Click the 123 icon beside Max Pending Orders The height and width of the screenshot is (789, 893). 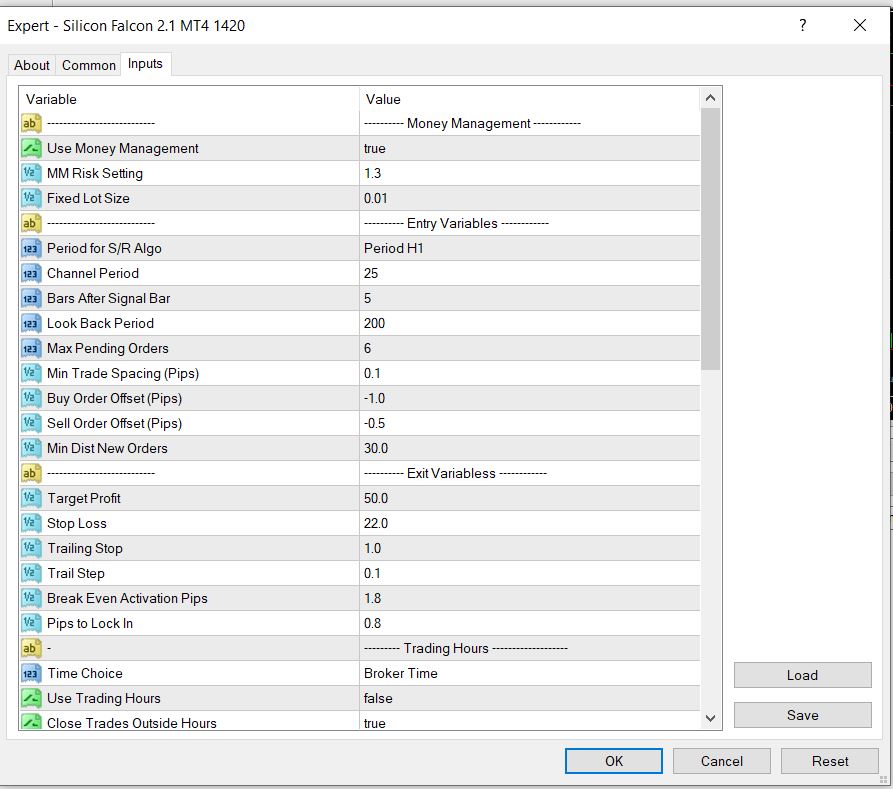click(x=29, y=348)
